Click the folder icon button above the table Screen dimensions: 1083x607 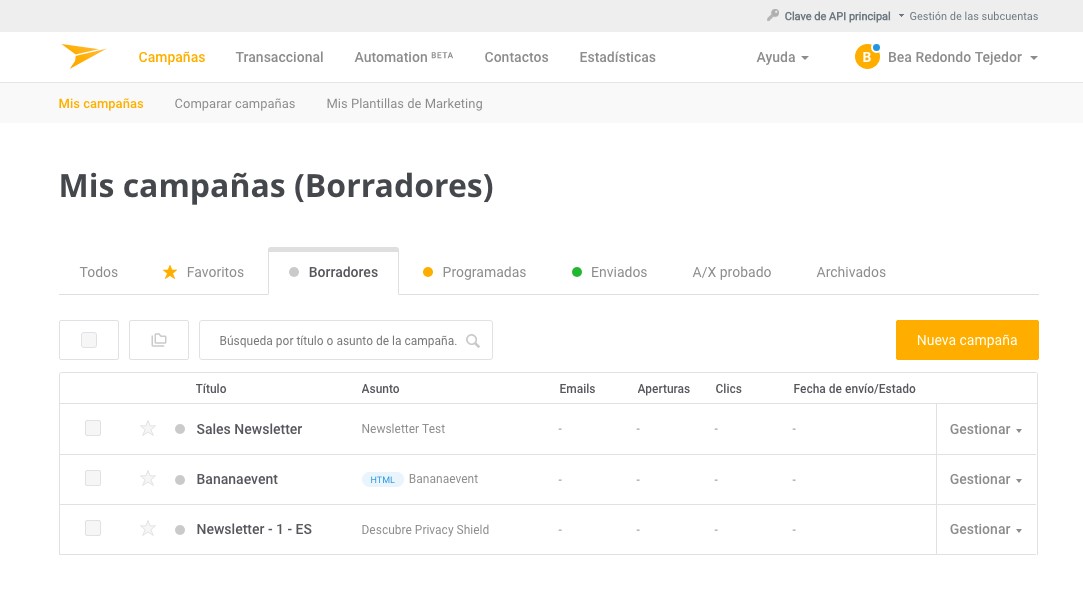coord(159,340)
